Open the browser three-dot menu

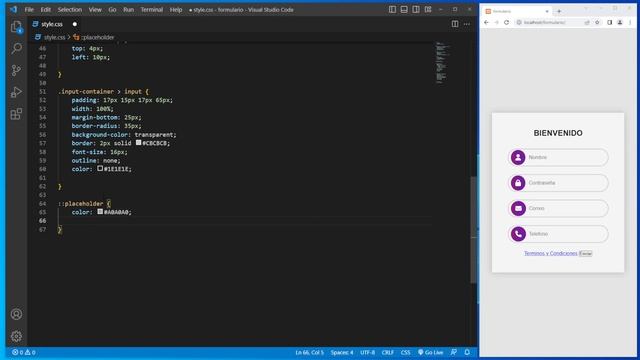[x=630, y=22]
